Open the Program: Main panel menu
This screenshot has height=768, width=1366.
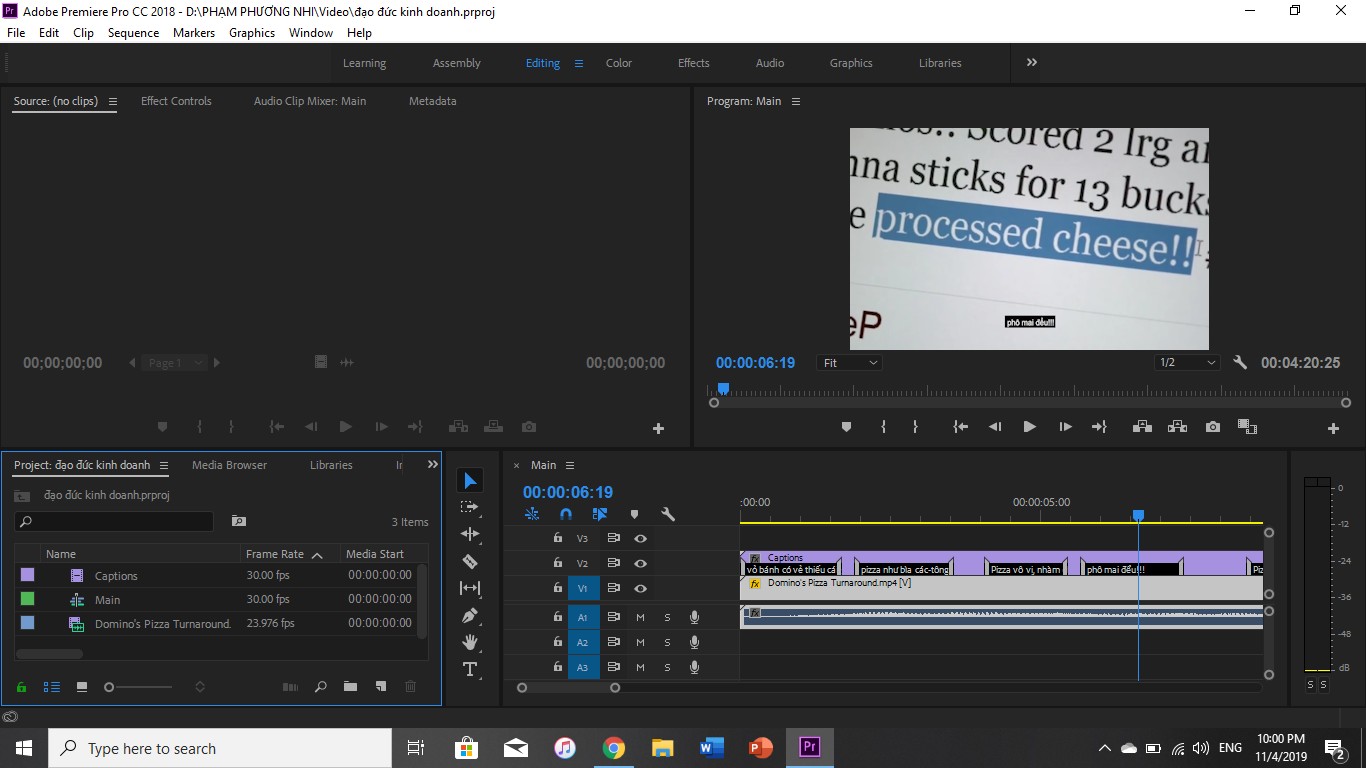tap(796, 101)
